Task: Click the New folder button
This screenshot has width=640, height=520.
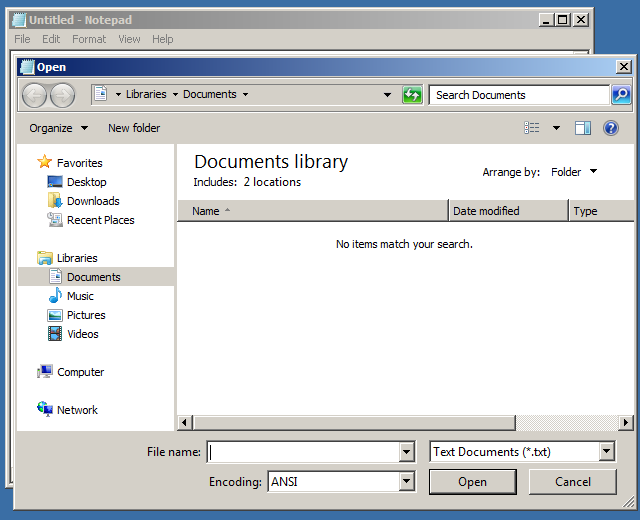Action: click(134, 128)
